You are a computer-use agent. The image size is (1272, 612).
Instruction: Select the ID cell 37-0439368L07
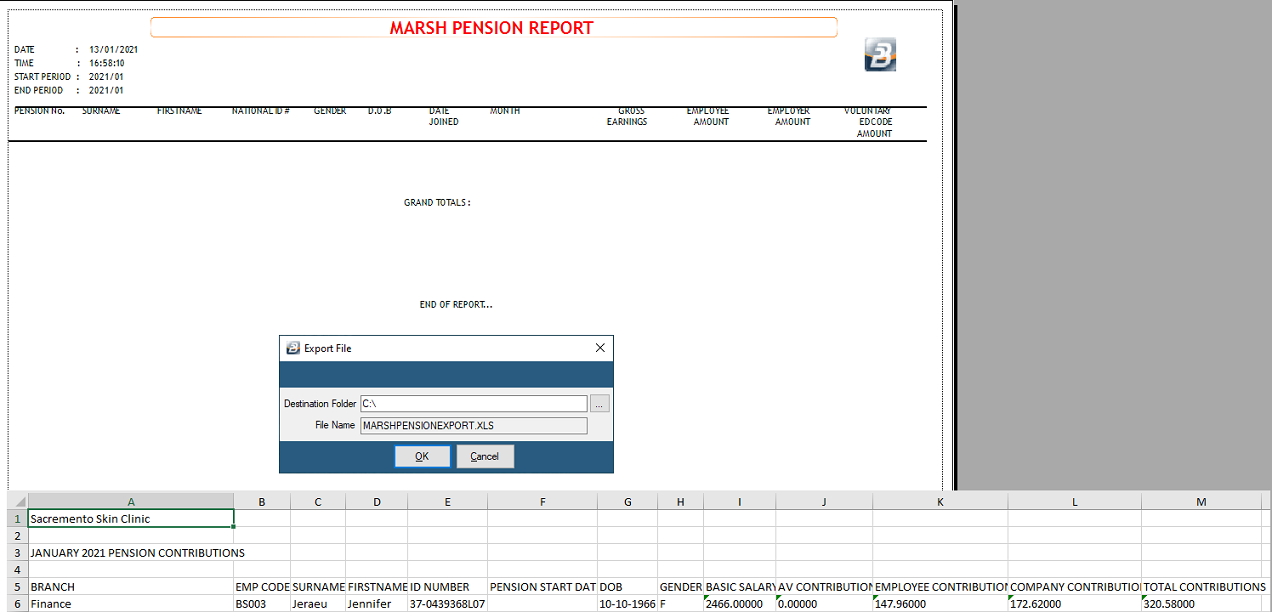pyautogui.click(x=447, y=604)
